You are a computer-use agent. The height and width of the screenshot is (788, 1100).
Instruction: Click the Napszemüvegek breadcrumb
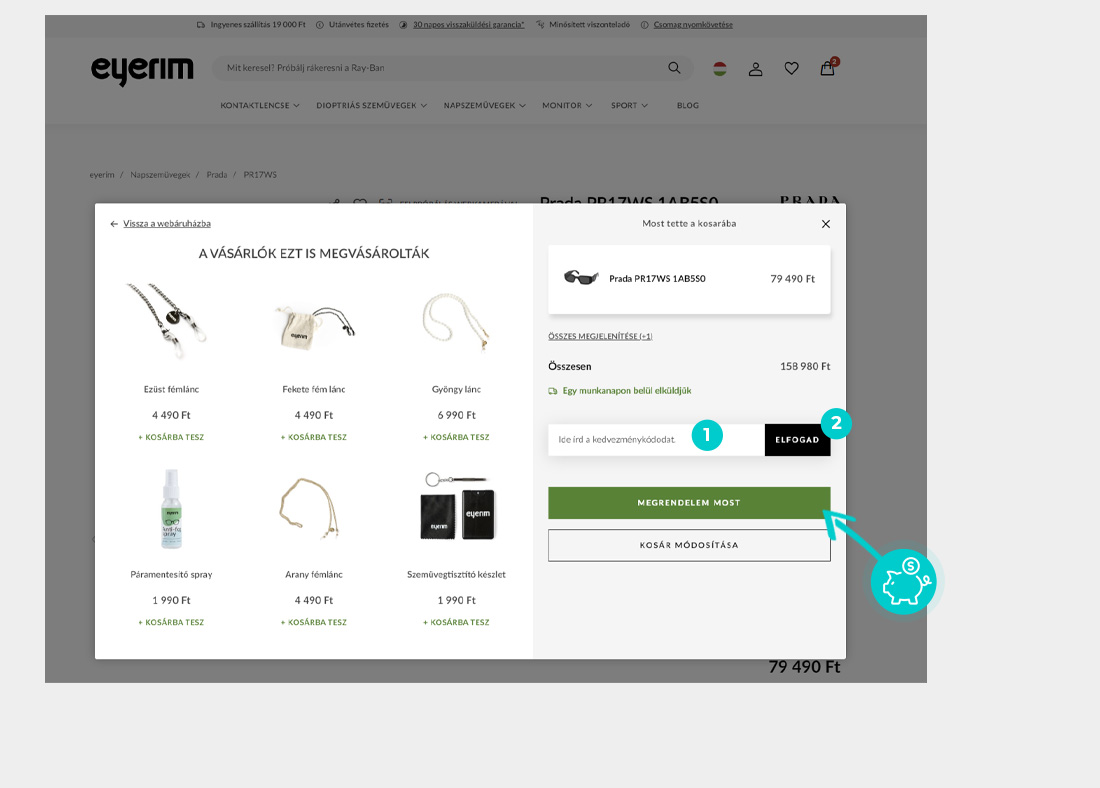(x=160, y=175)
